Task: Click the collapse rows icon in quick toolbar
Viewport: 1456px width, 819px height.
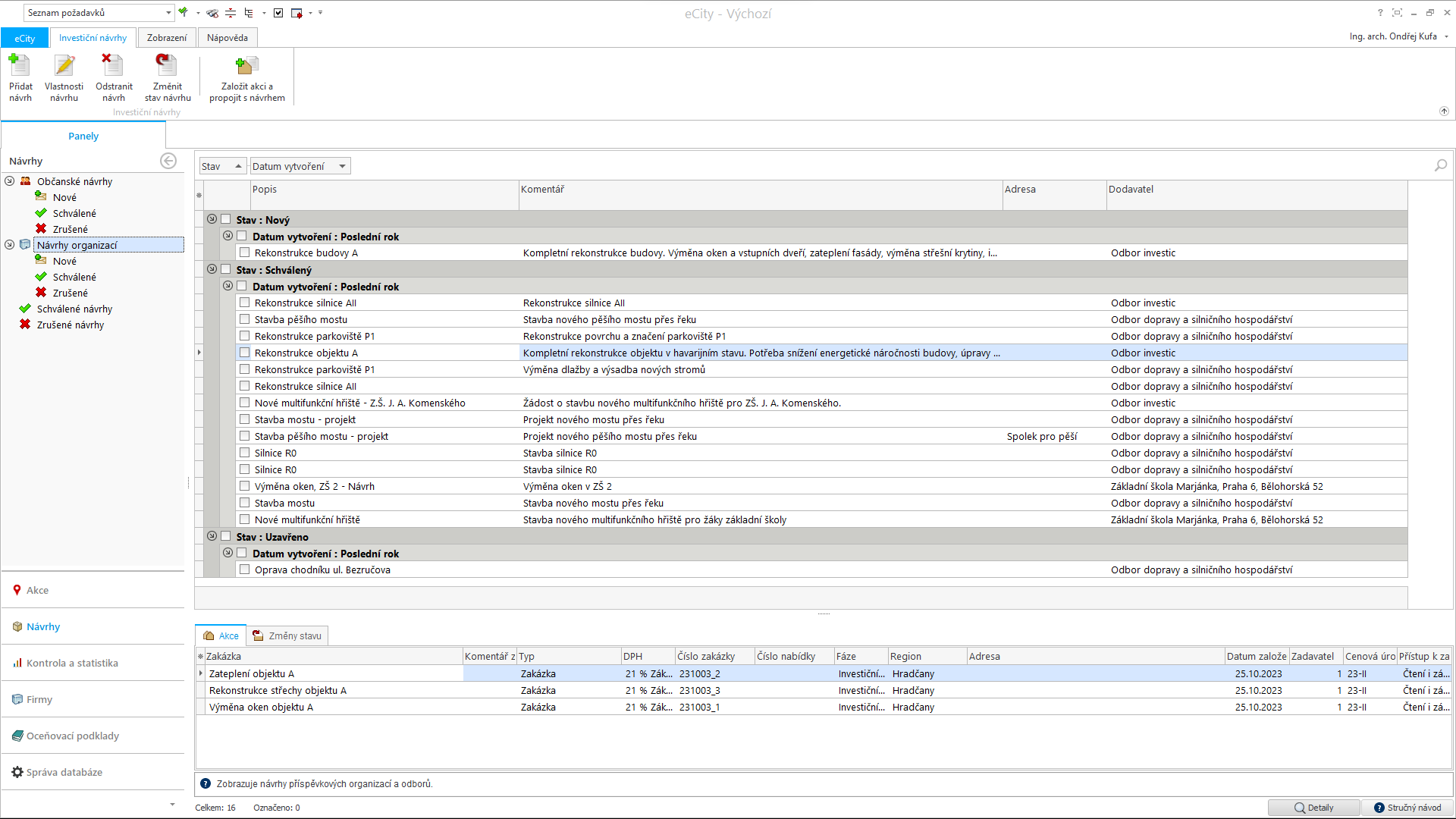Action: point(231,13)
